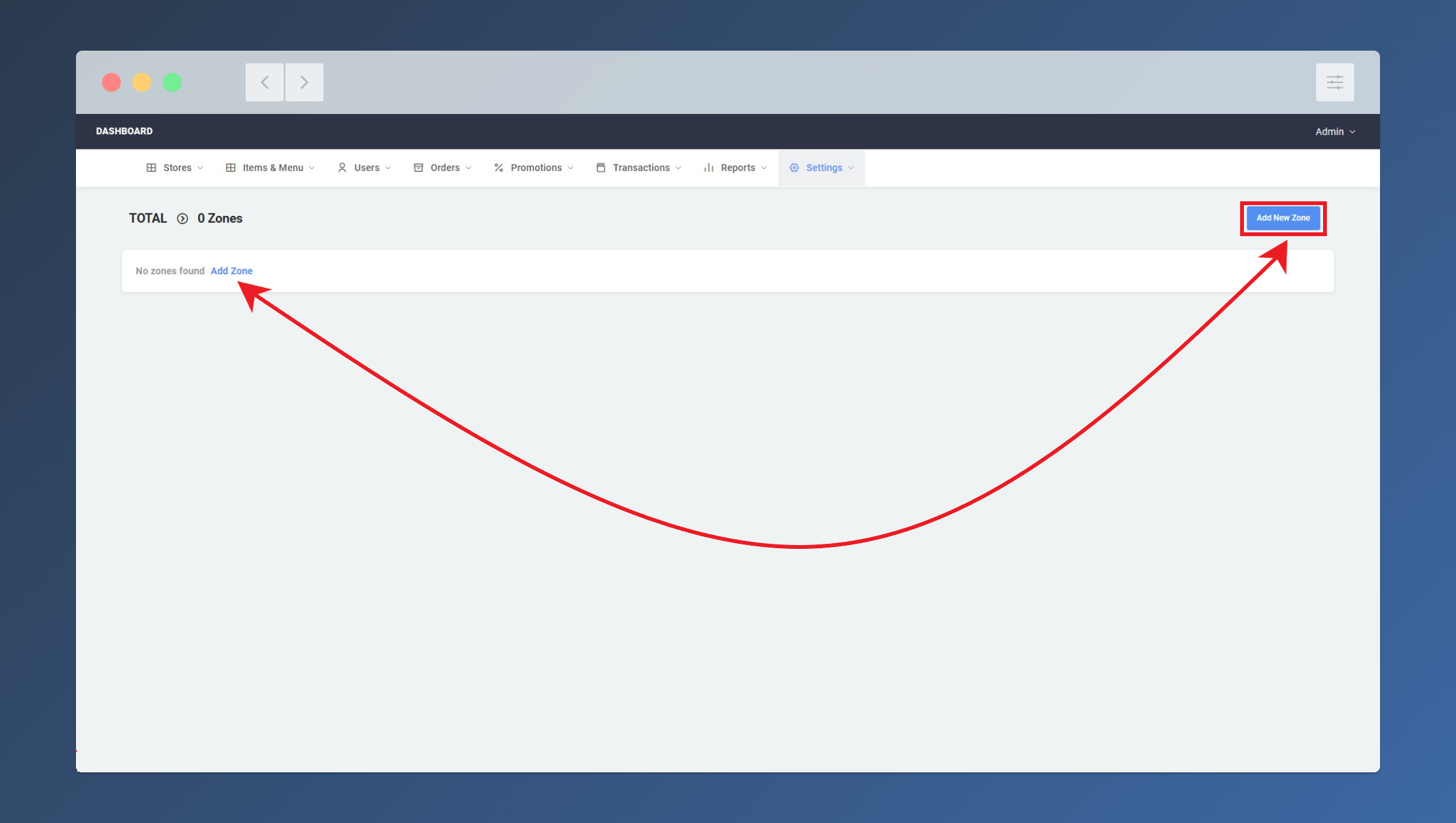Select the 'No zones found' message
The width and height of the screenshot is (1456, 823).
point(170,271)
